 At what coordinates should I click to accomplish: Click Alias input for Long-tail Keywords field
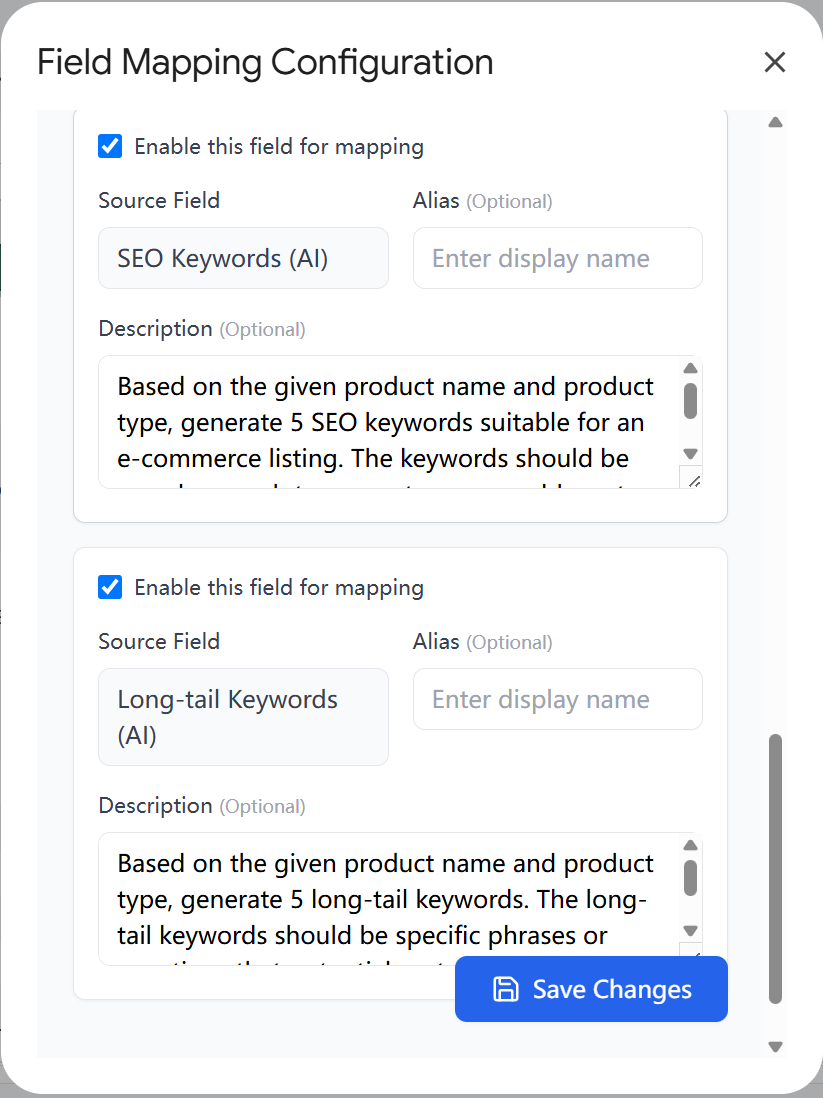tap(557, 699)
